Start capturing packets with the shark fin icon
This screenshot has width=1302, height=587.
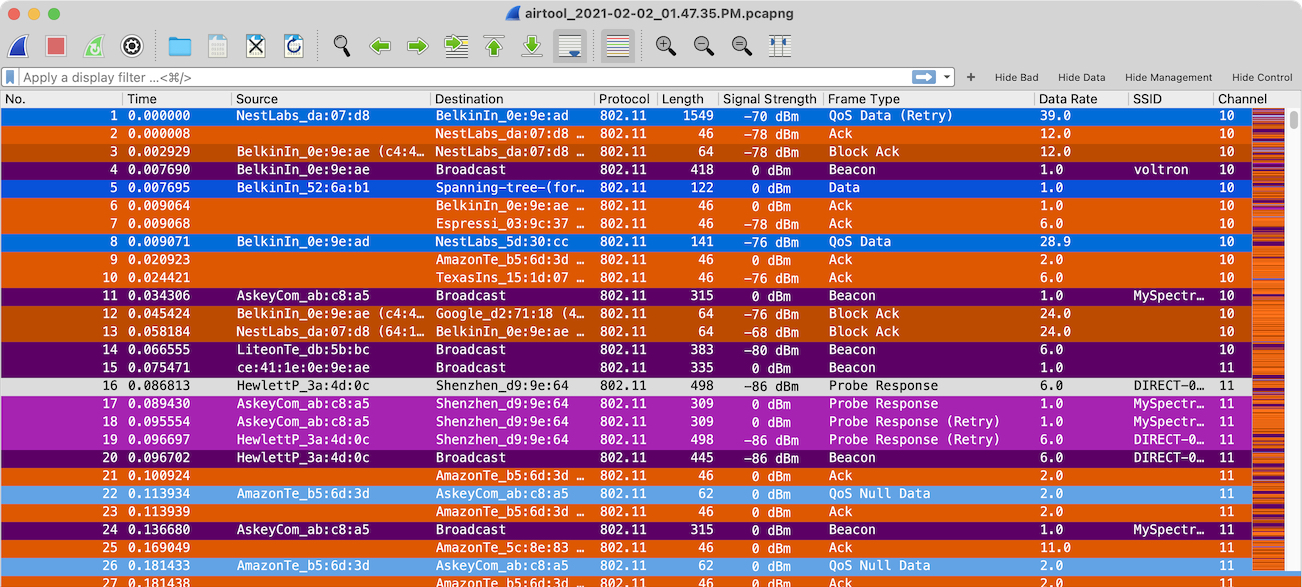tap(18, 46)
